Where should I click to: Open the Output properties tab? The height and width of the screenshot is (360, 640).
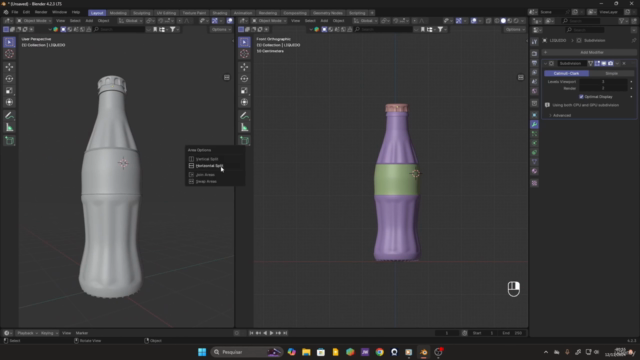534,63
